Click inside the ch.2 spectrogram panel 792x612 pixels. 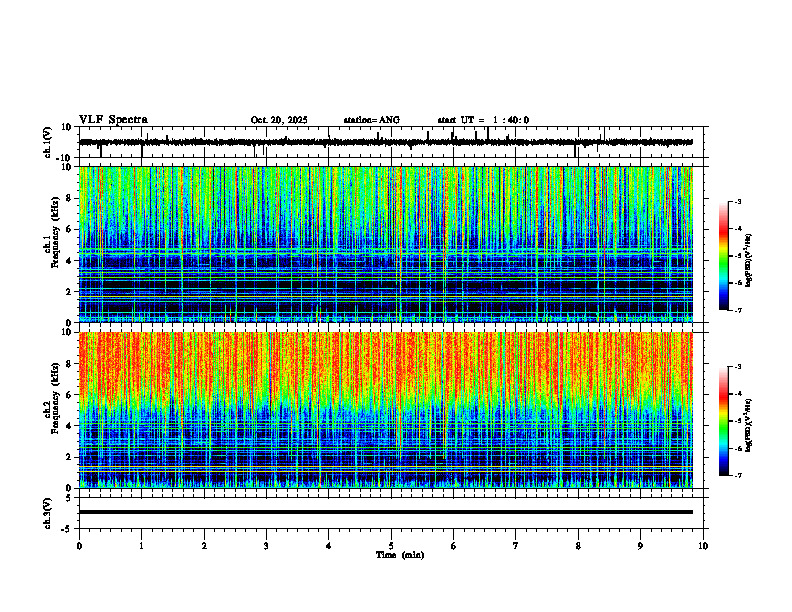coord(385,410)
